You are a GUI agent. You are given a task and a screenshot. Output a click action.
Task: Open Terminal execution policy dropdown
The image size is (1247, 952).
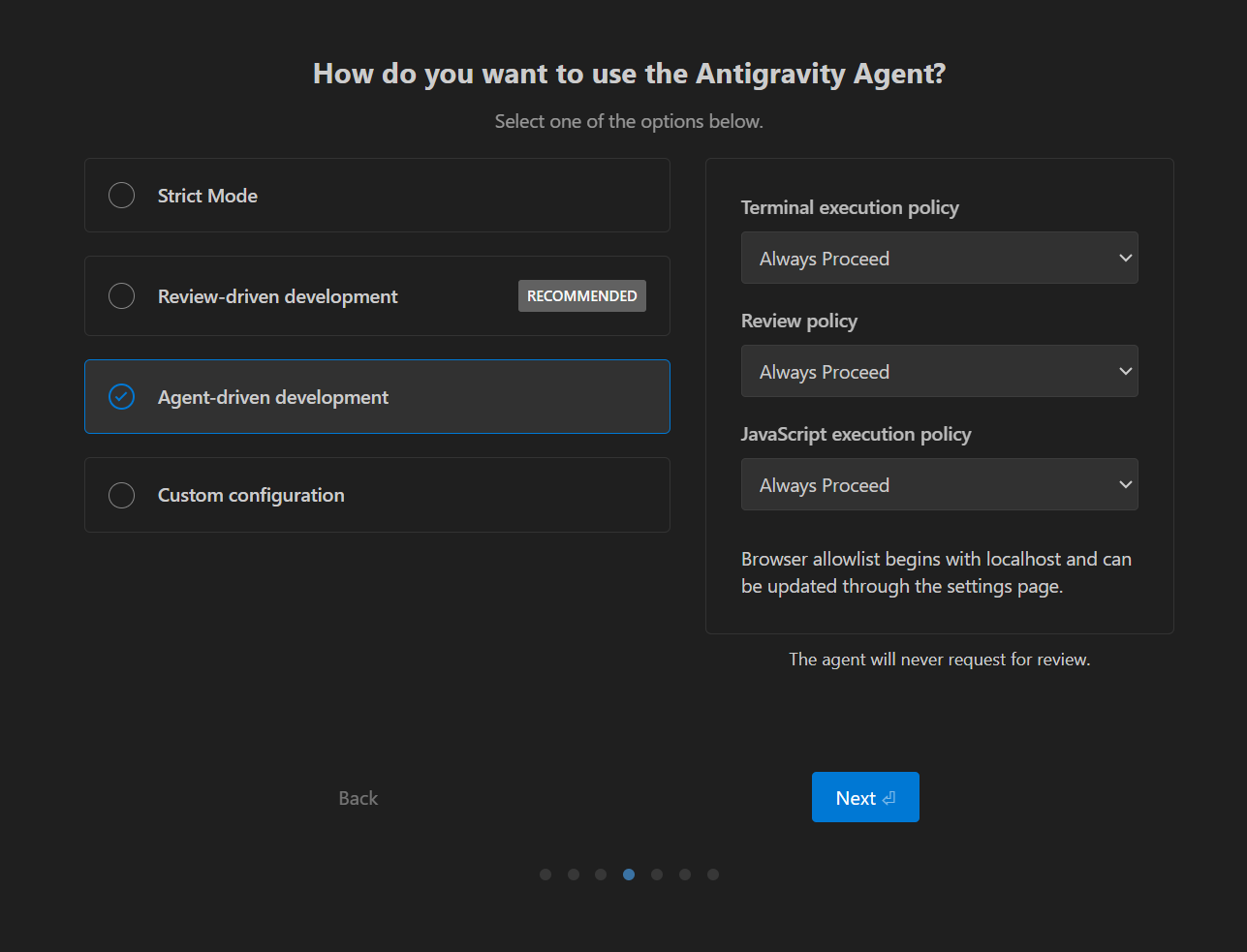[x=939, y=259]
